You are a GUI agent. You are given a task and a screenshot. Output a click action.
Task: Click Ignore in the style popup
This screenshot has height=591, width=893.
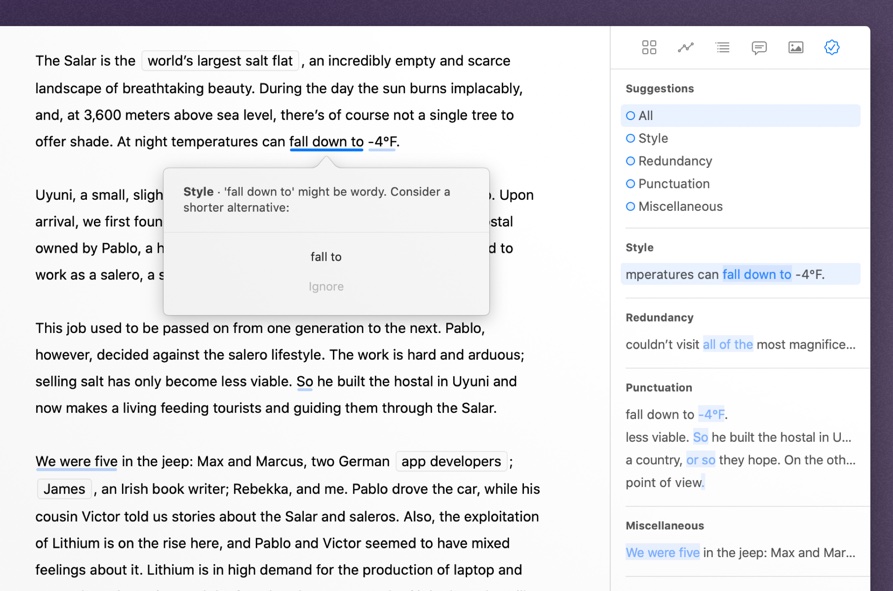326,287
